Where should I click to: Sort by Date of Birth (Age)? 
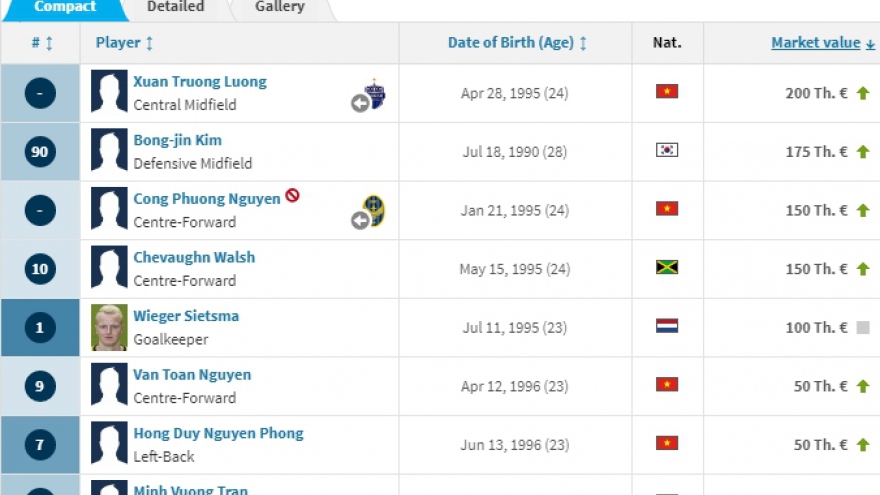(517, 43)
